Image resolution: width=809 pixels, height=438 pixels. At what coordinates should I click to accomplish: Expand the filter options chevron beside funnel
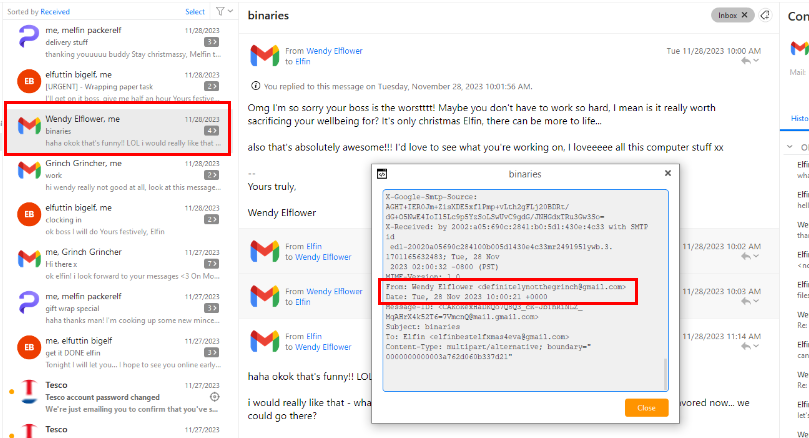231,11
